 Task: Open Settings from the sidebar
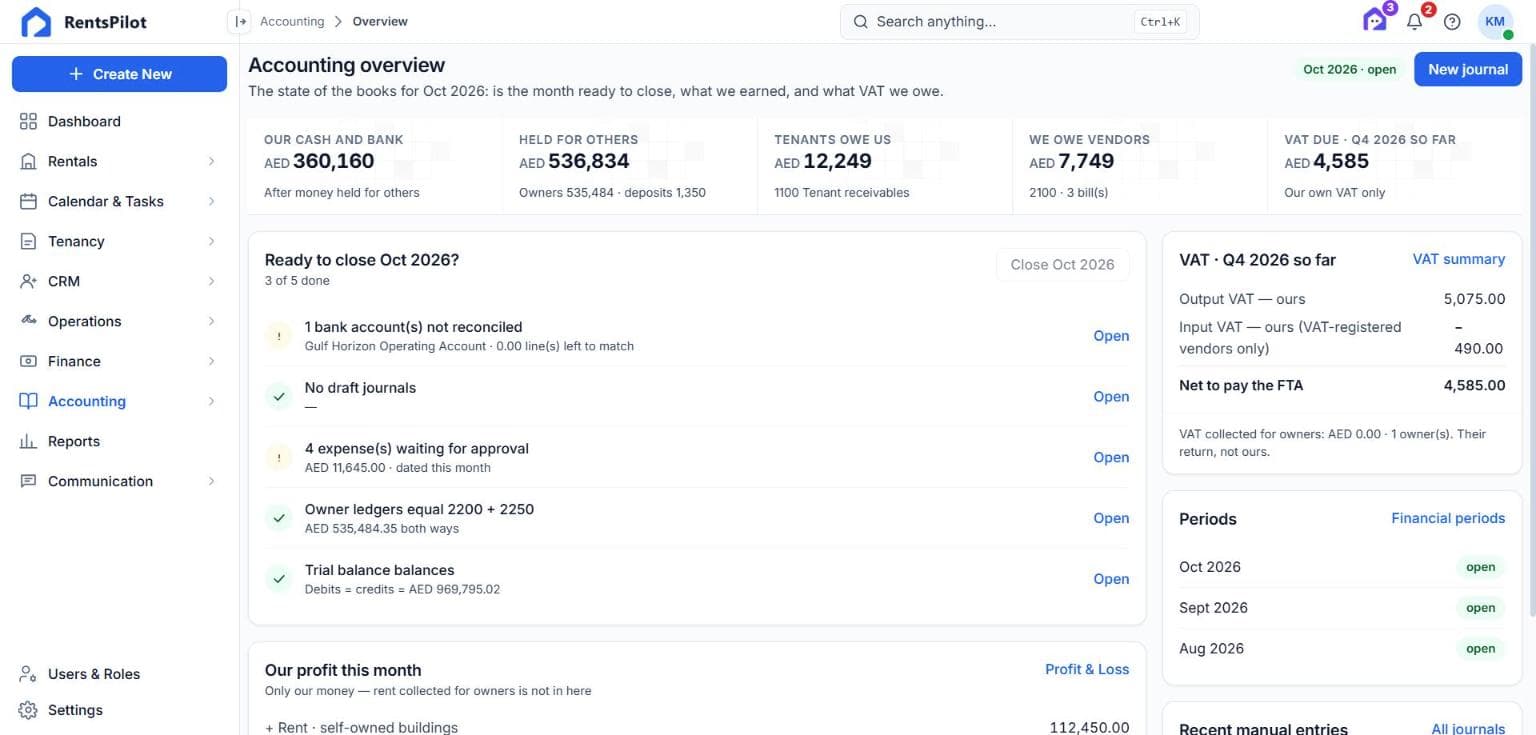click(119, 710)
